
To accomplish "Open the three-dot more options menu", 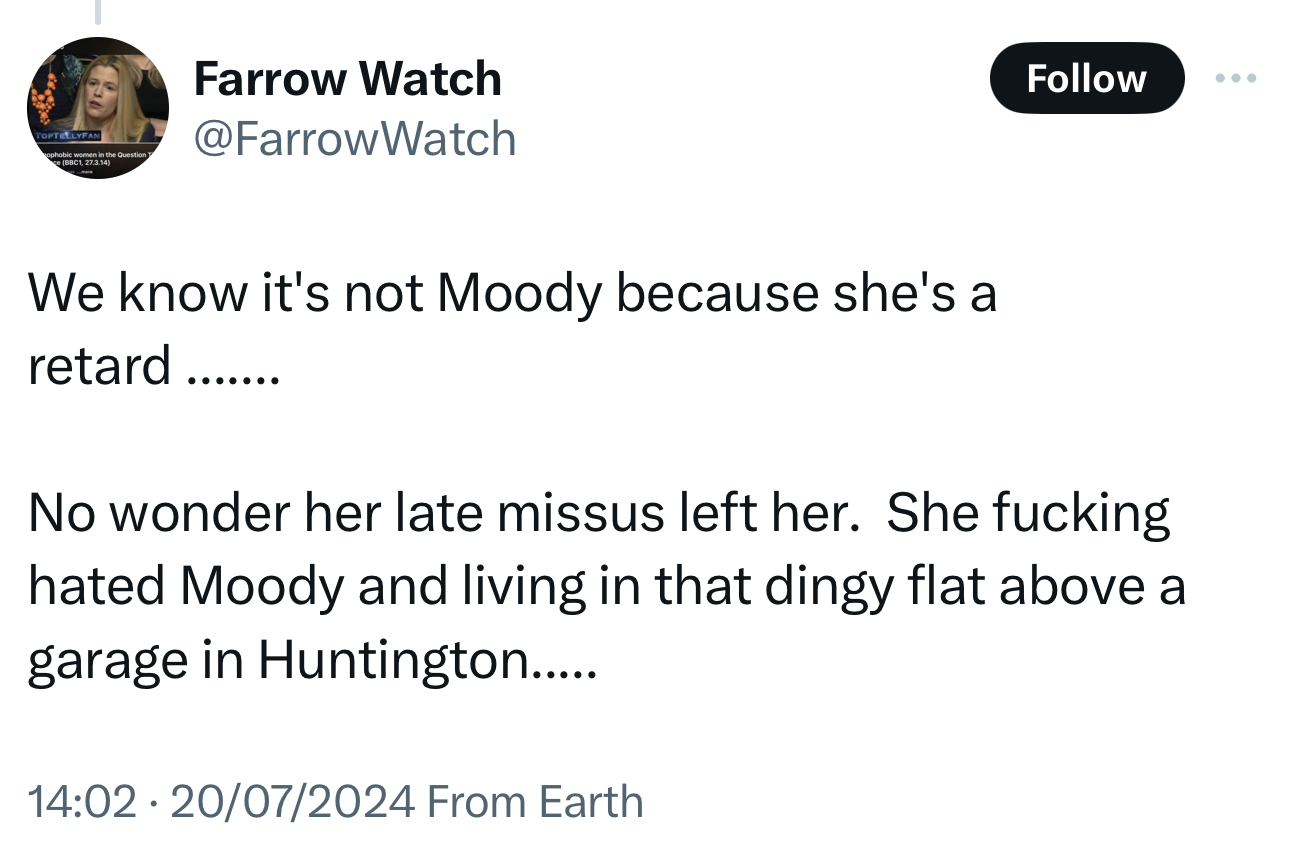I will [x=1235, y=78].
